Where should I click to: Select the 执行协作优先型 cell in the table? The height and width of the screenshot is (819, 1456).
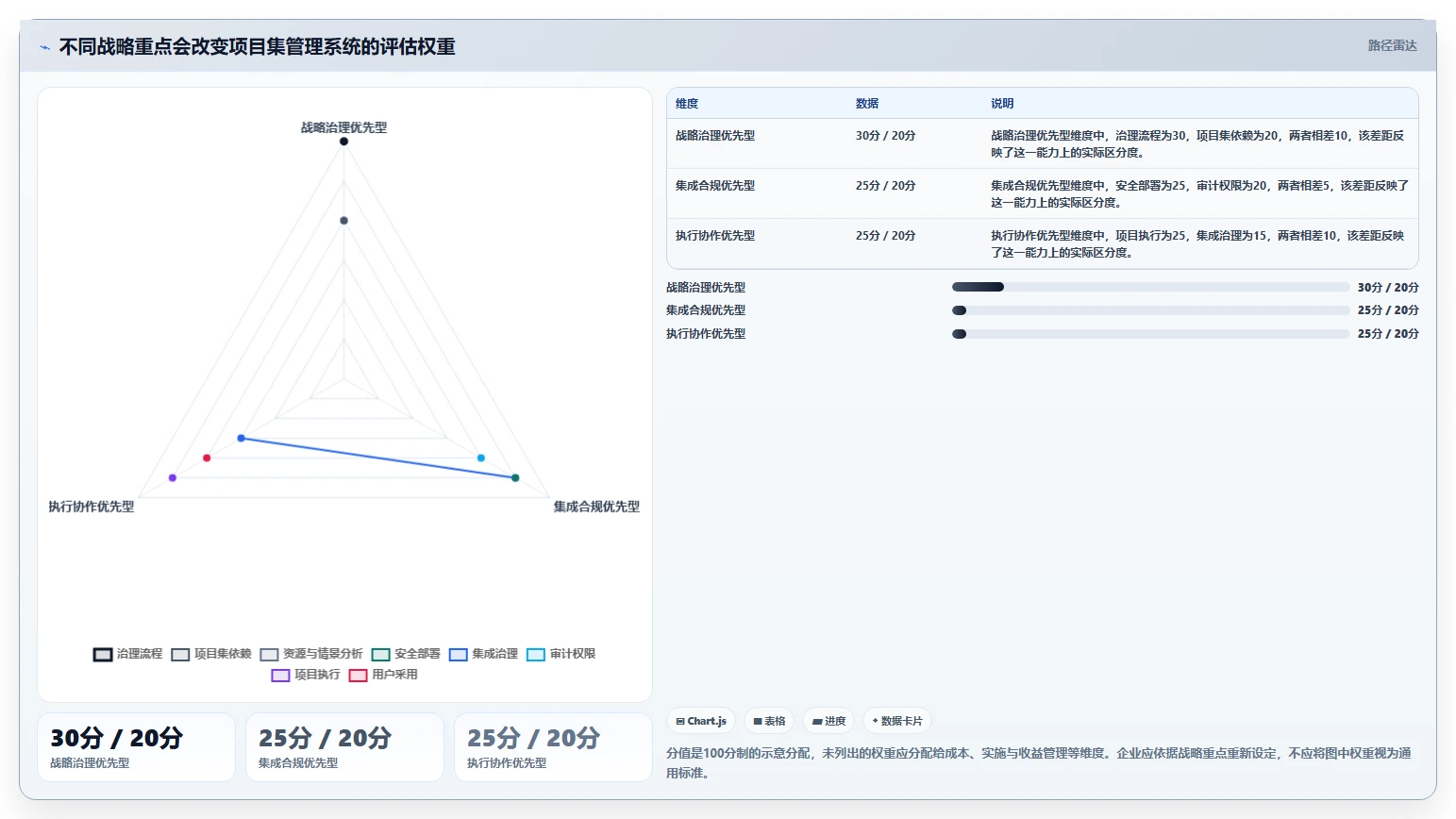[715, 236]
